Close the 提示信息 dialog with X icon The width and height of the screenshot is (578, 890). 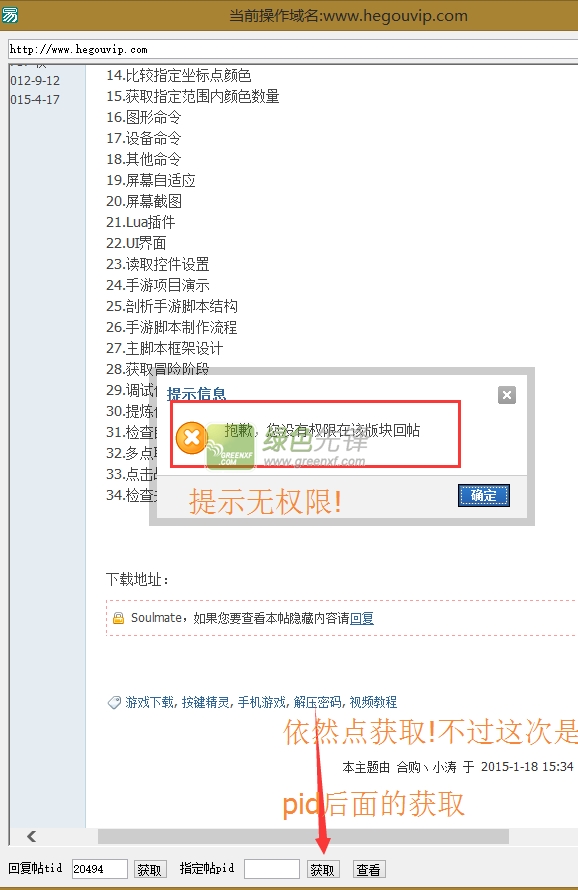point(506,394)
